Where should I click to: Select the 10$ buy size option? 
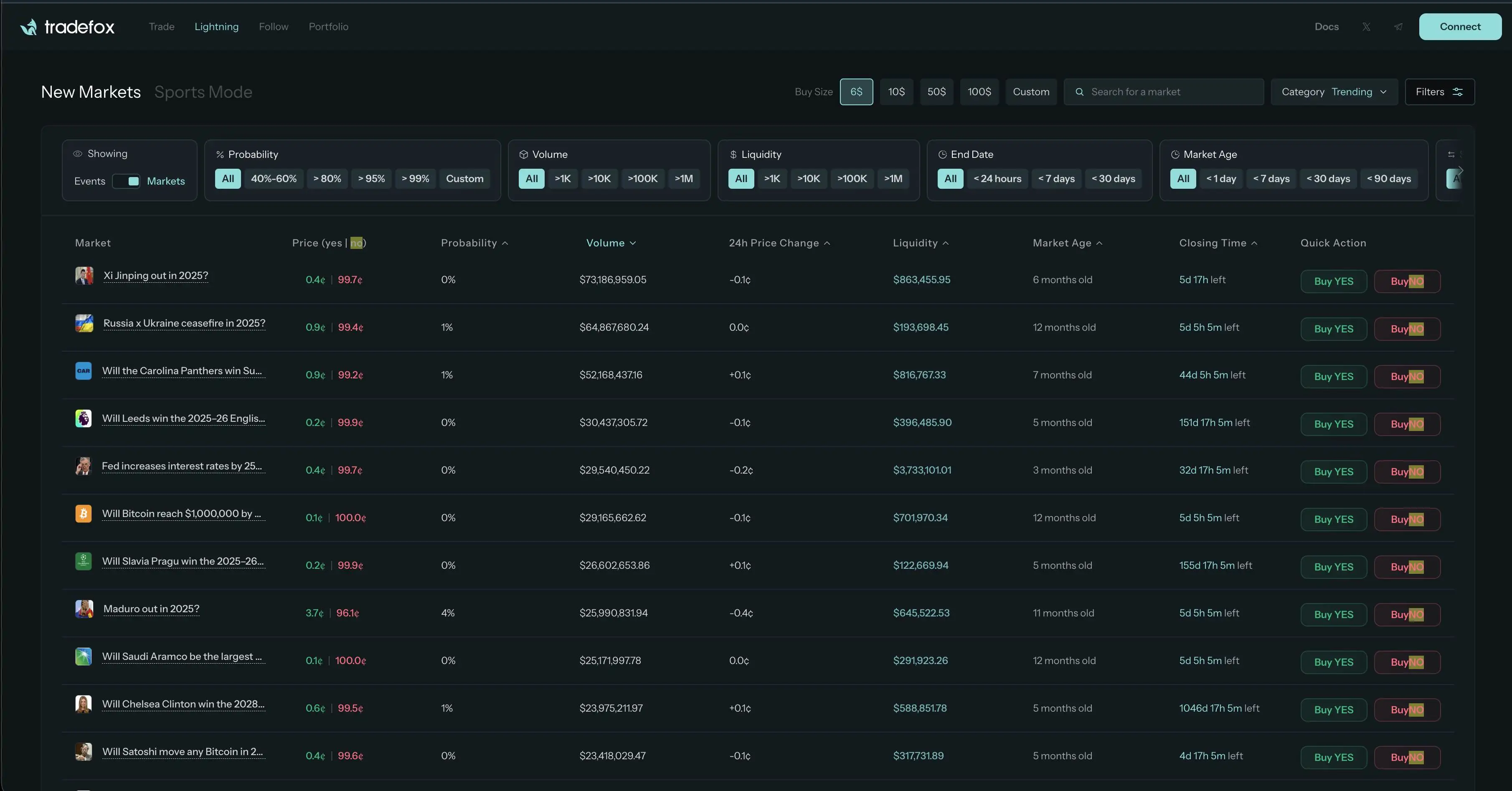pos(896,92)
